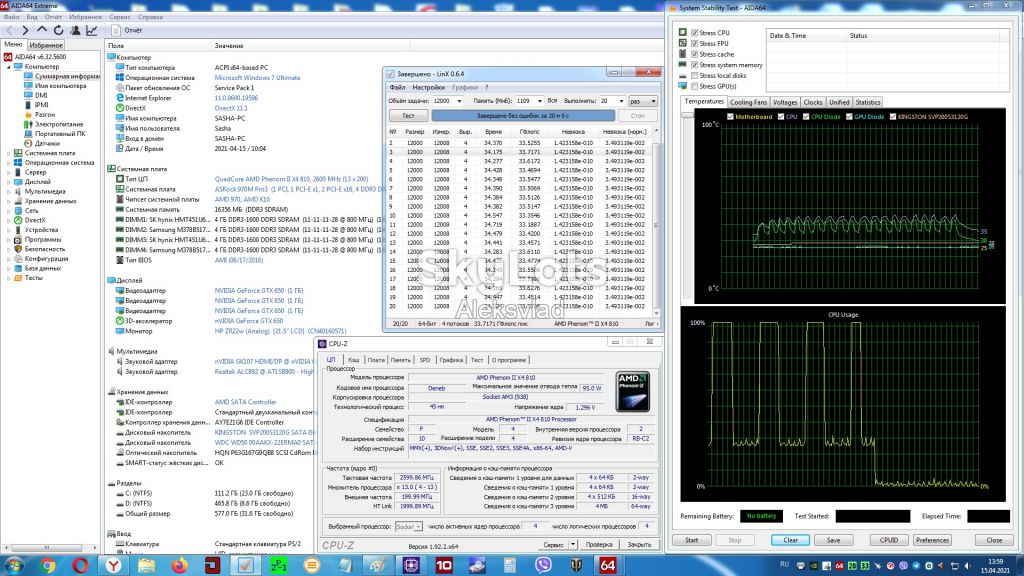
Task: Click AMD 970, AMD K10 chipset link
Action: [x=242, y=199]
